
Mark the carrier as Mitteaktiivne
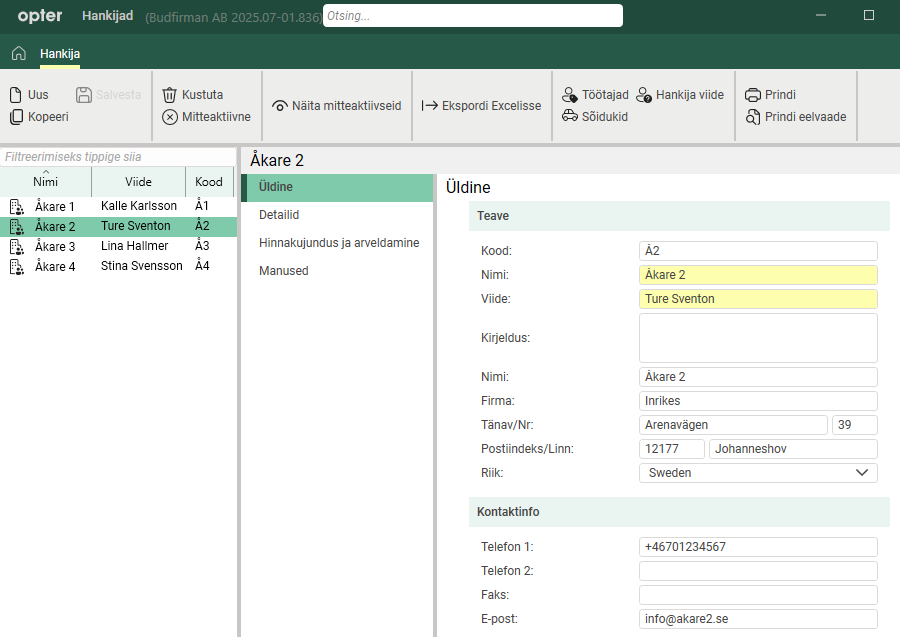tap(206, 117)
